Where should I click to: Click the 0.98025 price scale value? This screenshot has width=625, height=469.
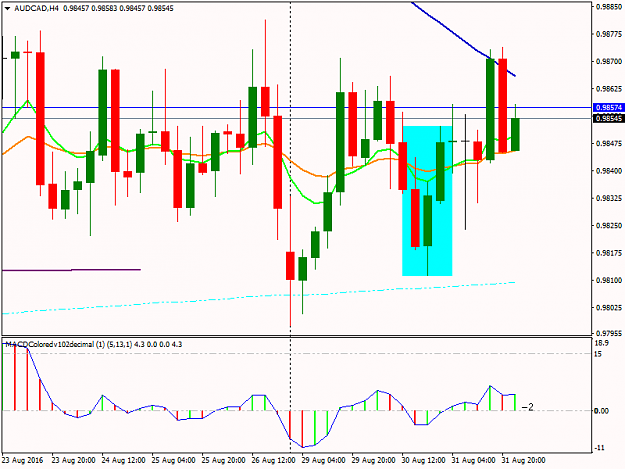609,308
